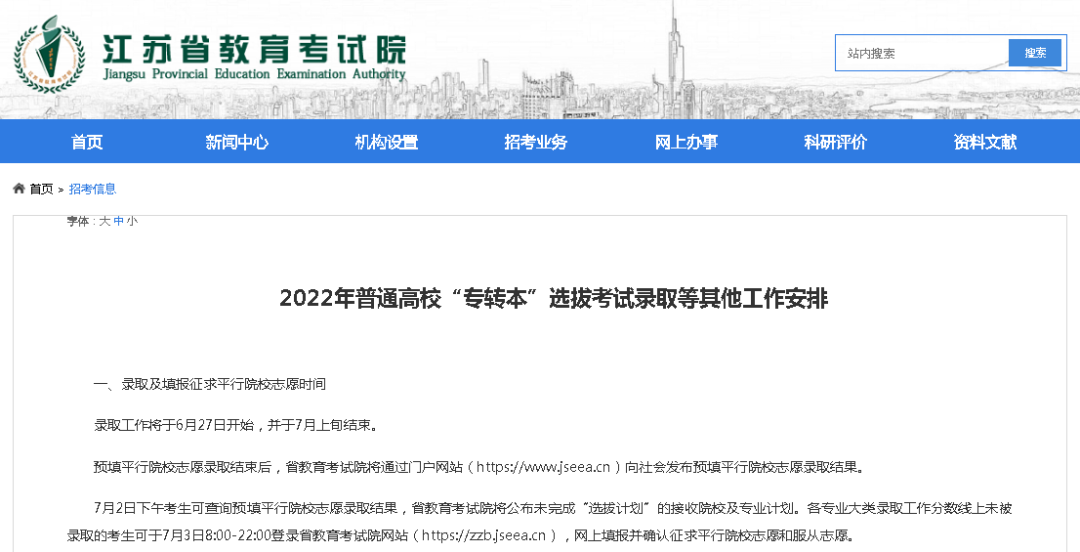Screen dimensions: 1080x552
Task: Click the https://www.jseea.cn URL text
Action: pos(543,467)
